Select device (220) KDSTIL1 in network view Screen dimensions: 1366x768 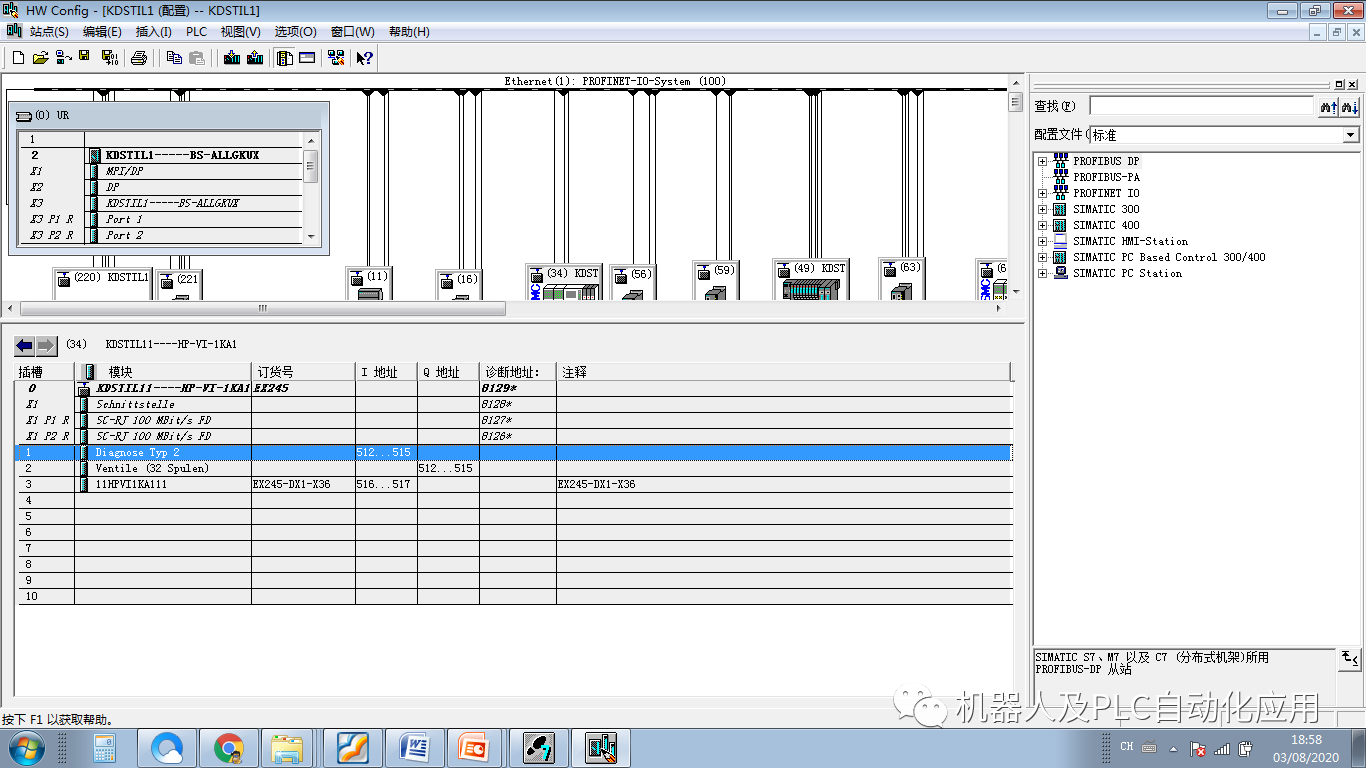[x=103, y=284]
